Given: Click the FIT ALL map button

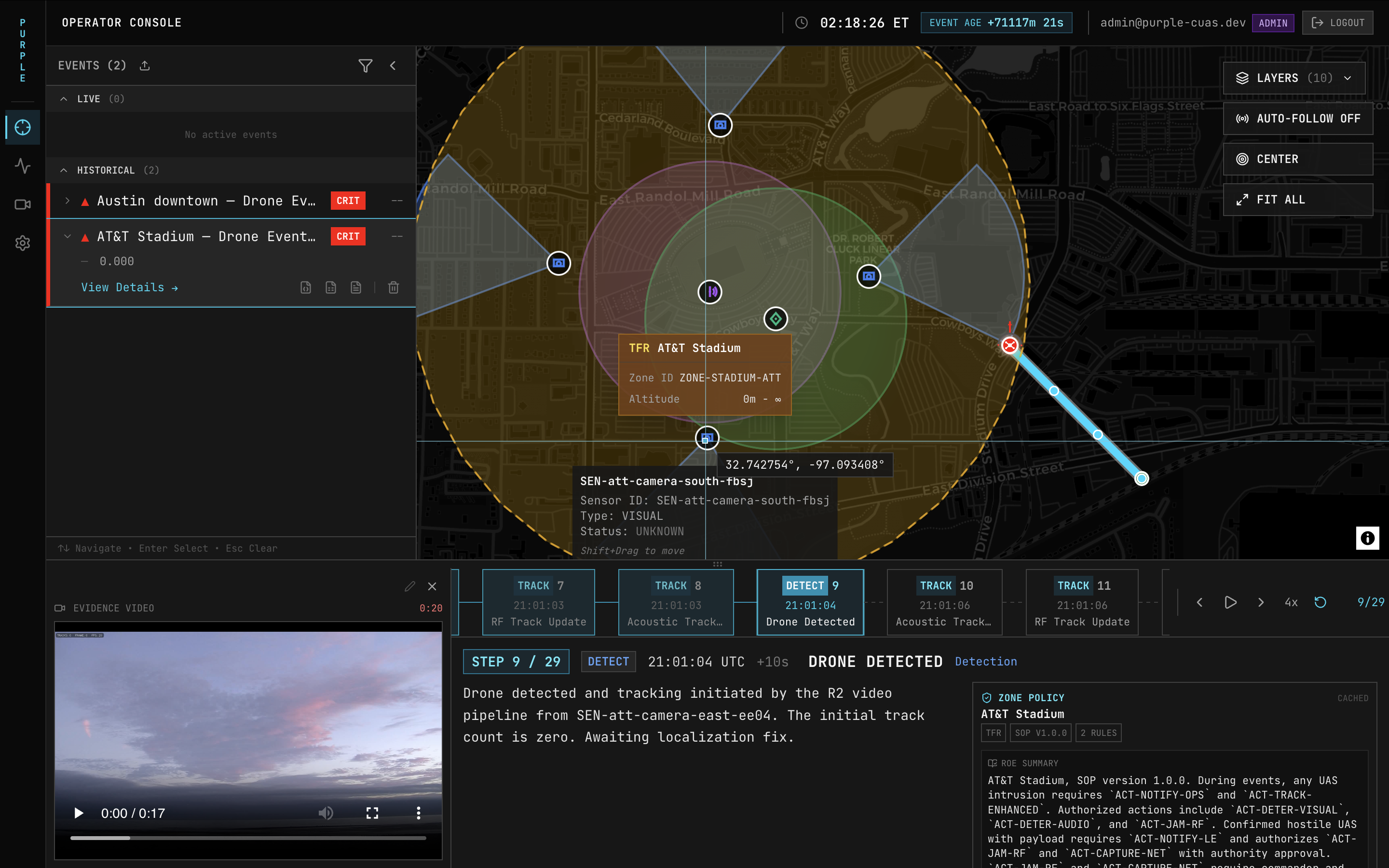Looking at the screenshot, I should pyautogui.click(x=1298, y=200).
